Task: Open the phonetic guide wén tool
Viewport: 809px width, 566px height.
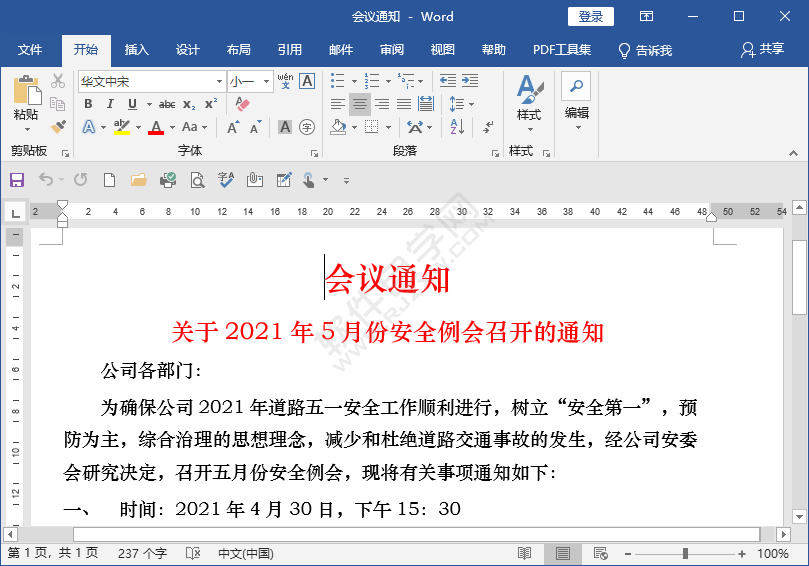Action: tap(285, 81)
